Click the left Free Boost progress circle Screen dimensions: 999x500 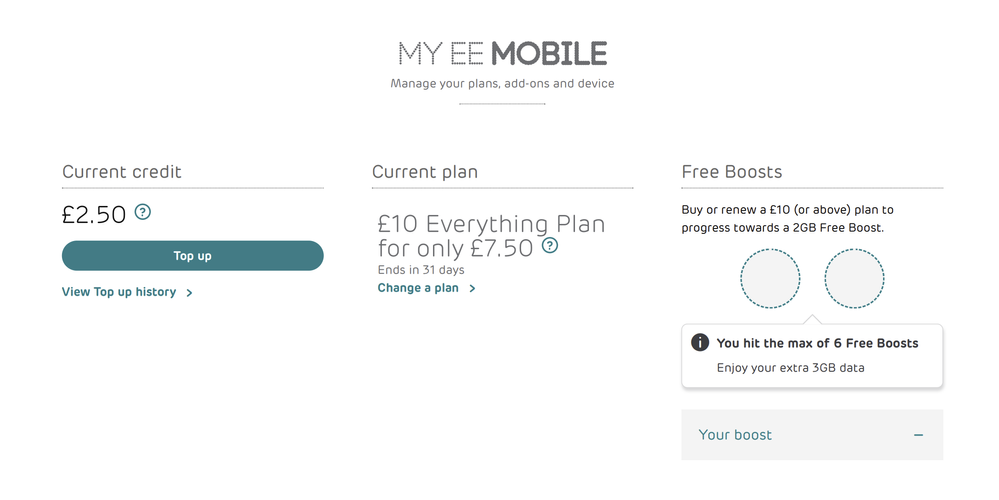(x=770, y=278)
